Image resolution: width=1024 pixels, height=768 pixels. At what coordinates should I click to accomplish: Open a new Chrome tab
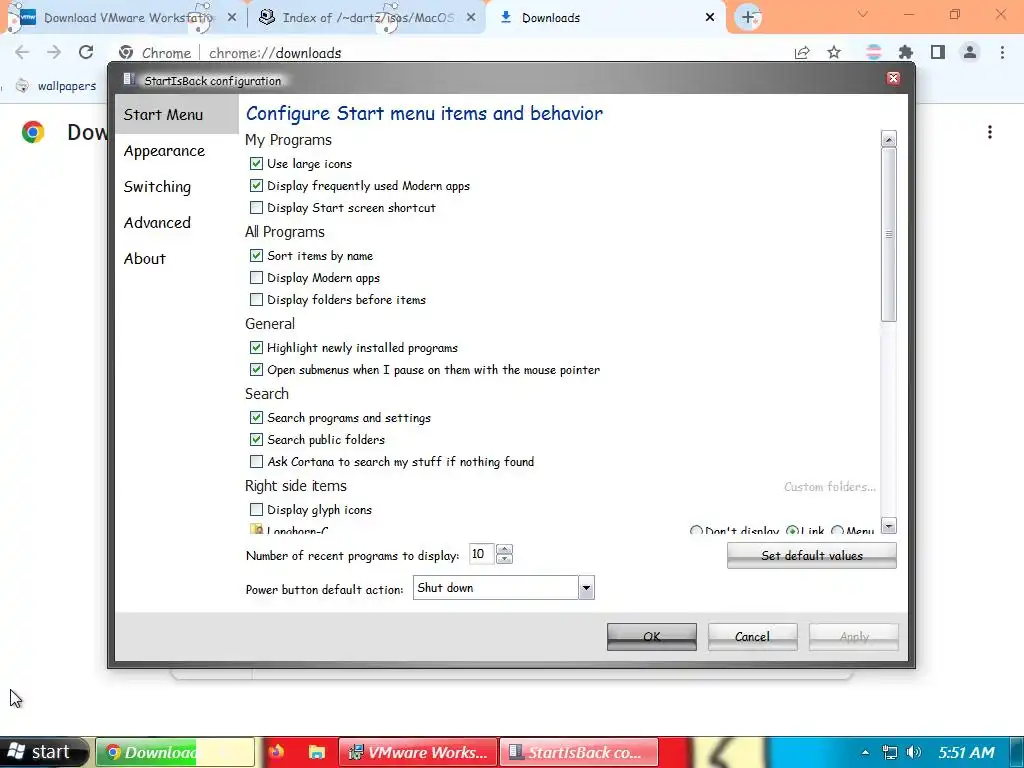(x=748, y=18)
